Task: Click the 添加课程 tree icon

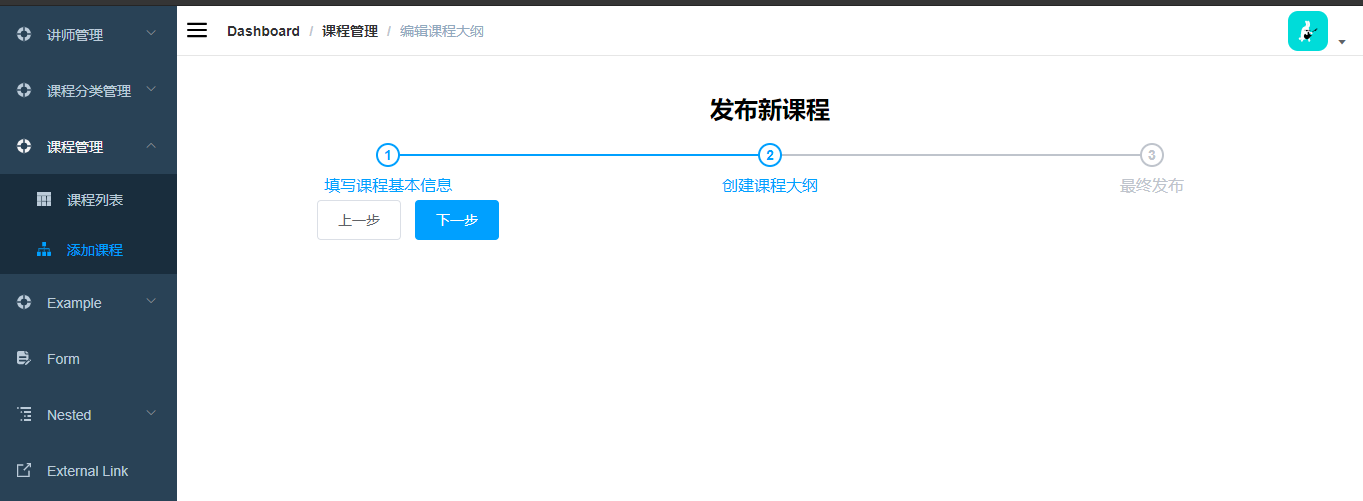Action: coord(44,249)
